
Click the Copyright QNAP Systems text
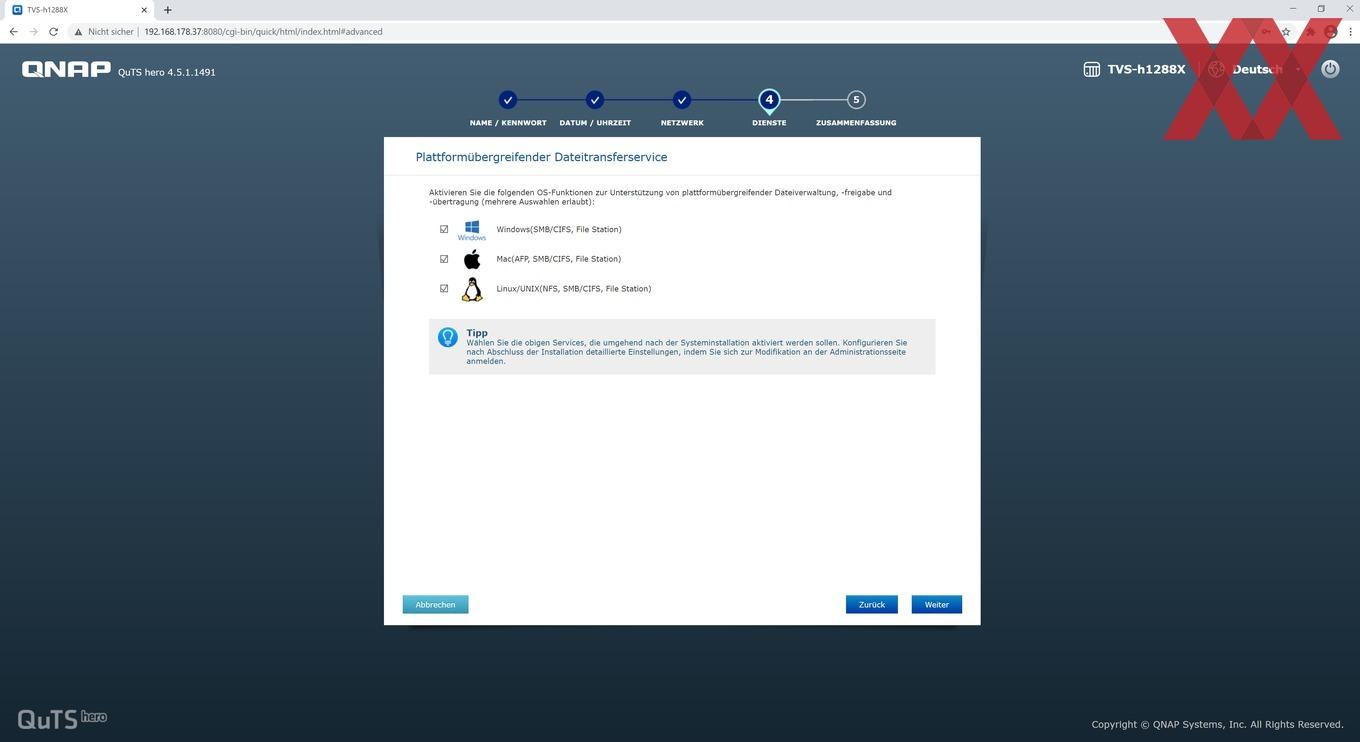pyautogui.click(x=1217, y=724)
